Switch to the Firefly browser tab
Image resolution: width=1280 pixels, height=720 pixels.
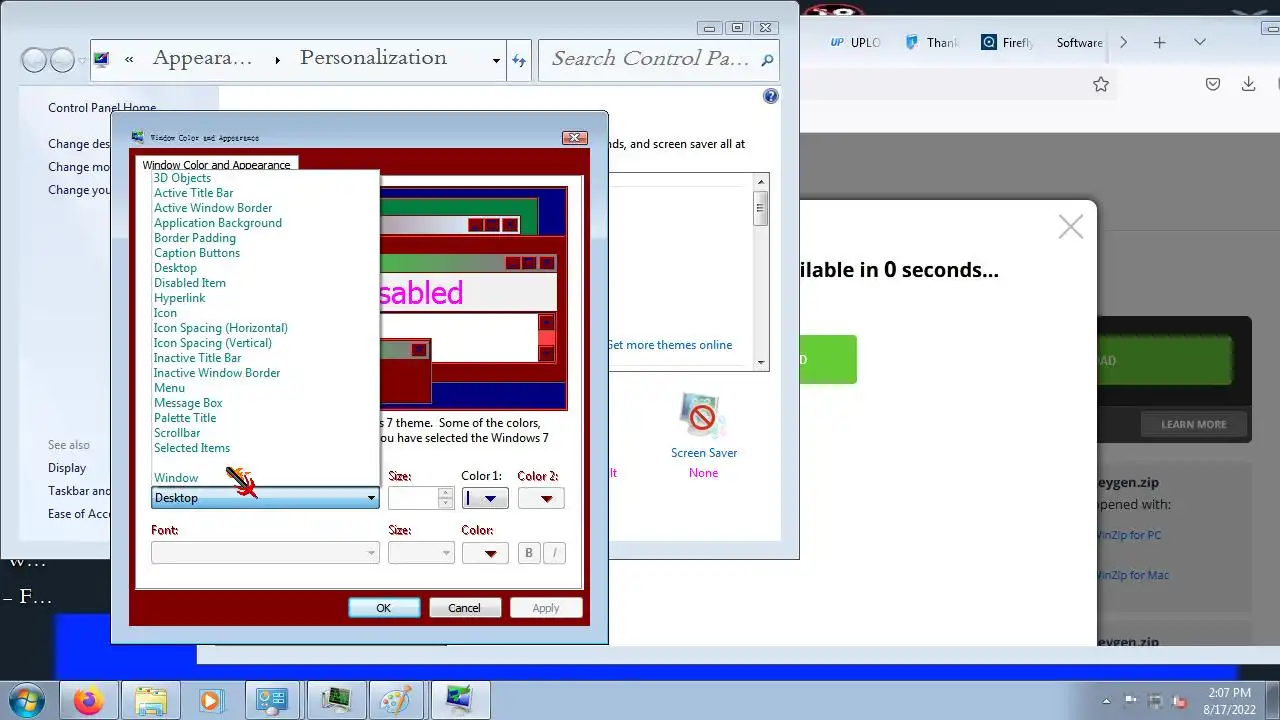coord(1008,42)
